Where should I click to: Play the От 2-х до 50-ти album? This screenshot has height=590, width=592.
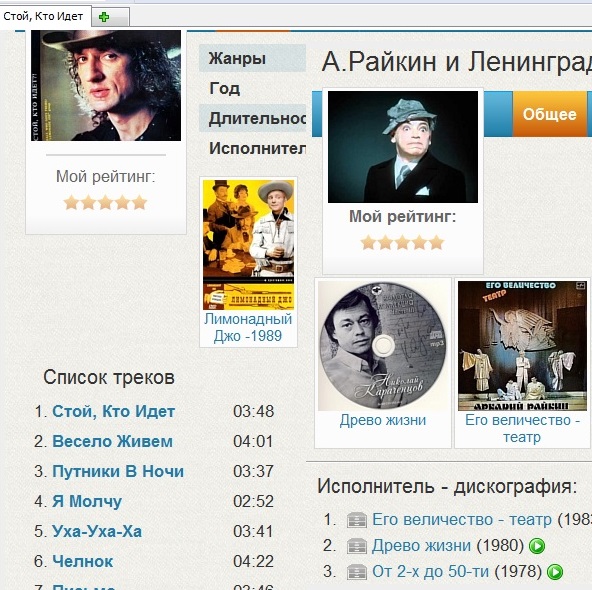point(555,572)
